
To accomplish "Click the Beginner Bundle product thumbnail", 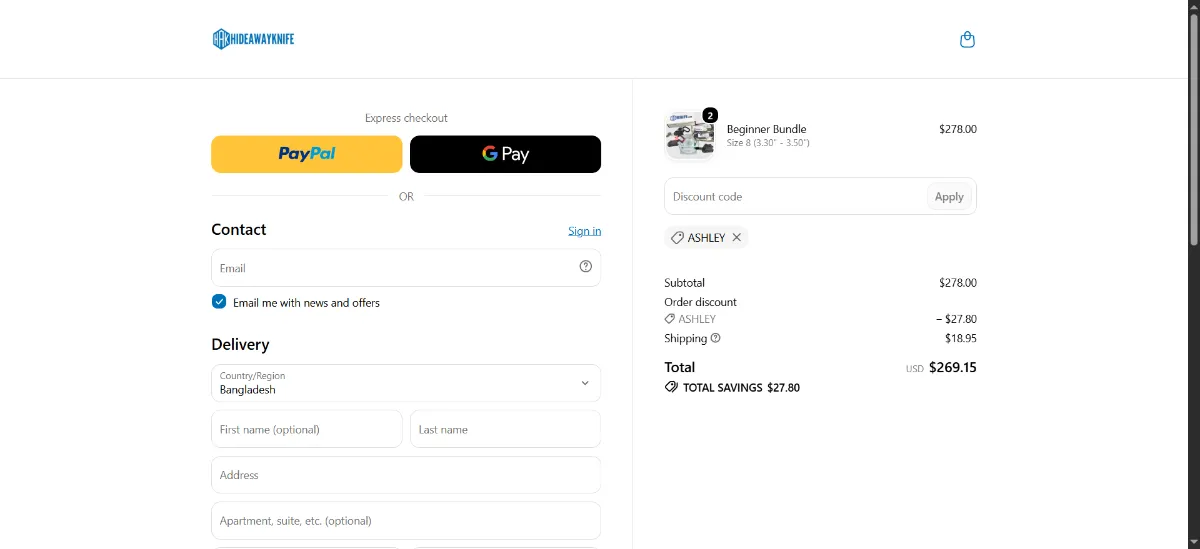I will click(x=689, y=136).
